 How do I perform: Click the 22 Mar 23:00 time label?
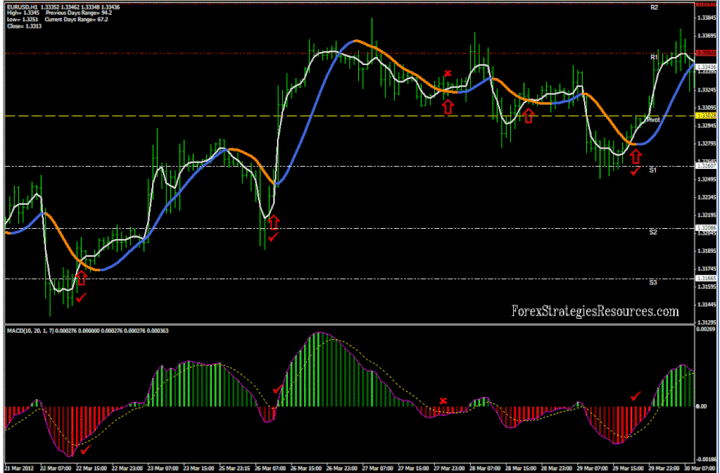point(127,468)
